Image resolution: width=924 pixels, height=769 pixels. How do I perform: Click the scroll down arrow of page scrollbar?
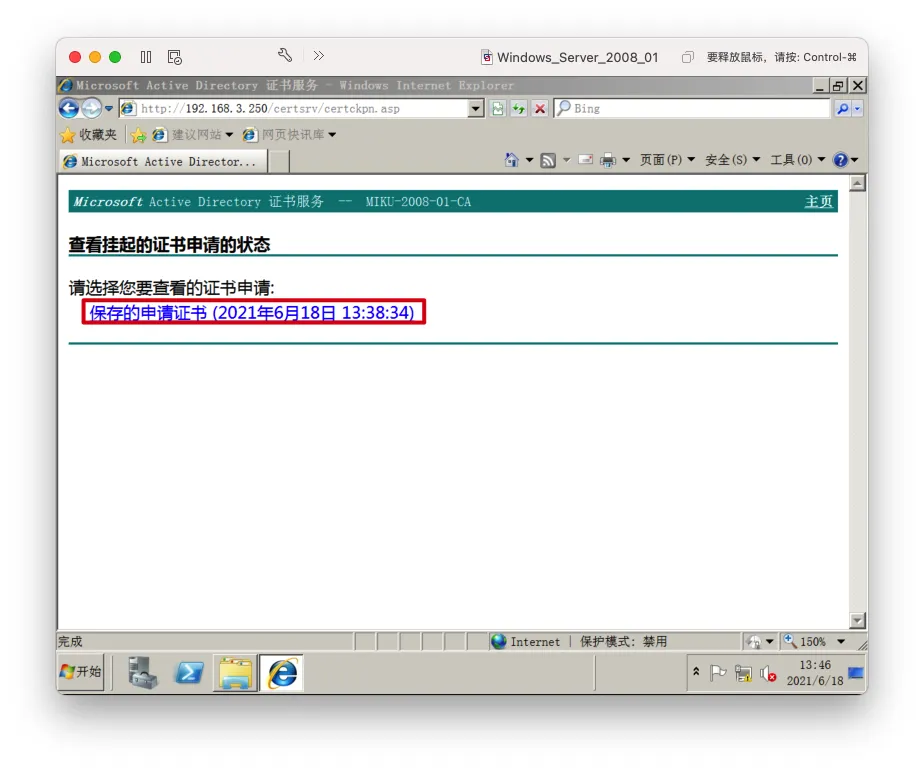[x=857, y=620]
